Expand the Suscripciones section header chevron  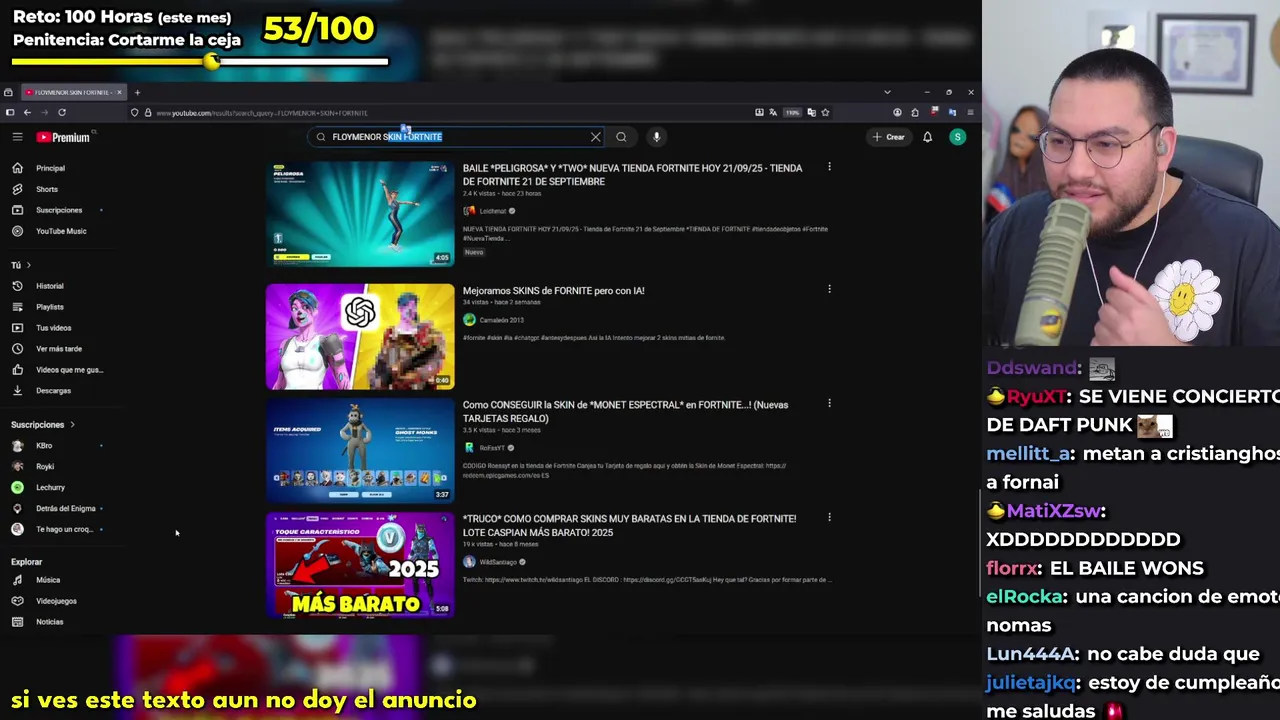click(x=72, y=425)
